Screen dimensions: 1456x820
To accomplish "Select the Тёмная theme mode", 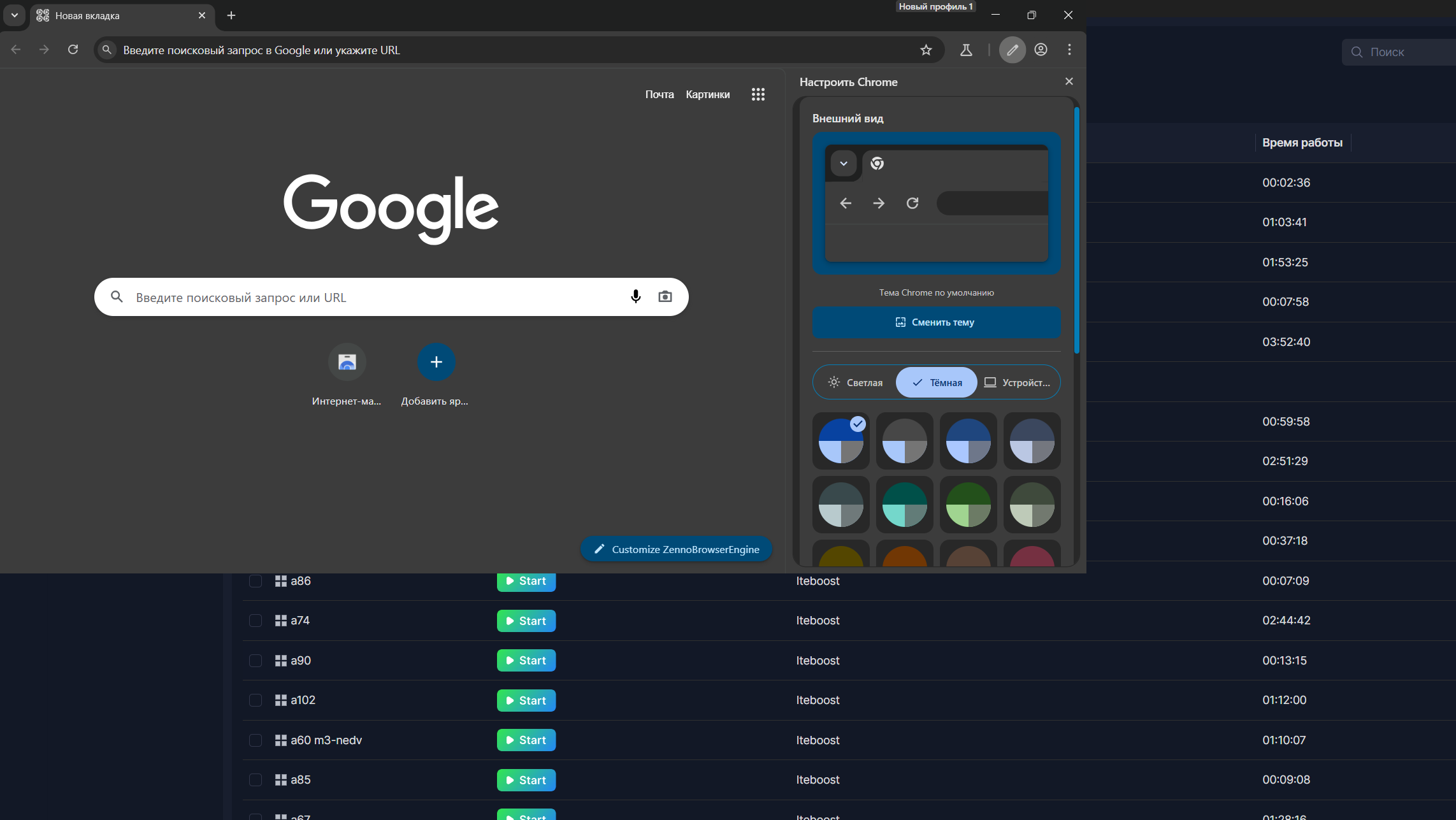I will coord(937,382).
